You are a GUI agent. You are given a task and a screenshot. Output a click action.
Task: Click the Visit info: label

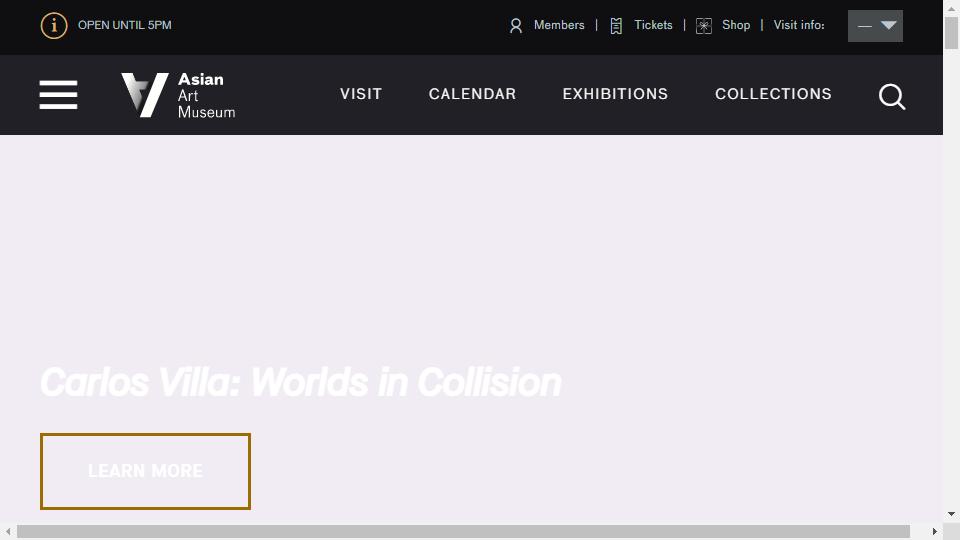point(799,25)
